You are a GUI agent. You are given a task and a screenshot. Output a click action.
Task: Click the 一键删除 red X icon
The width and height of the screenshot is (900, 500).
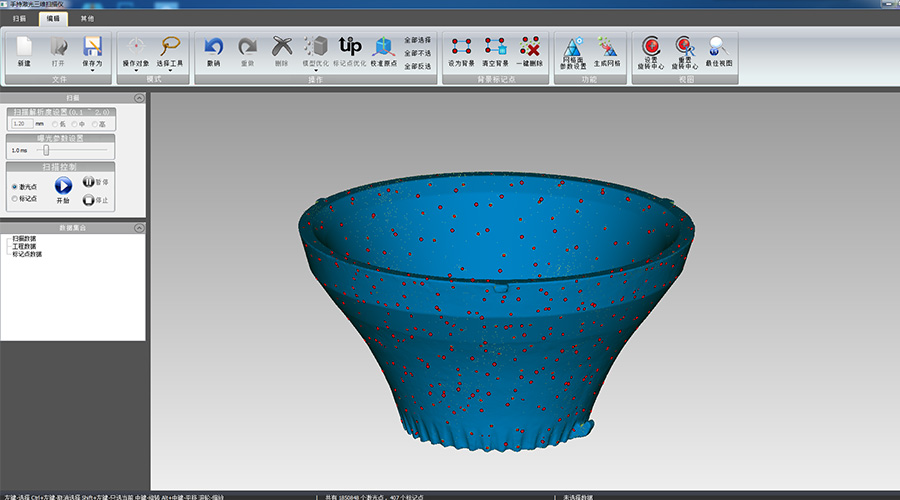(530, 47)
